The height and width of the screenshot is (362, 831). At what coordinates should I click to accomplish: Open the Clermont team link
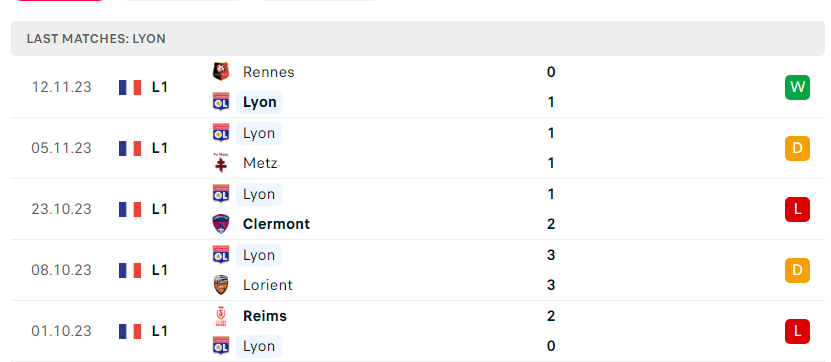[x=276, y=224]
